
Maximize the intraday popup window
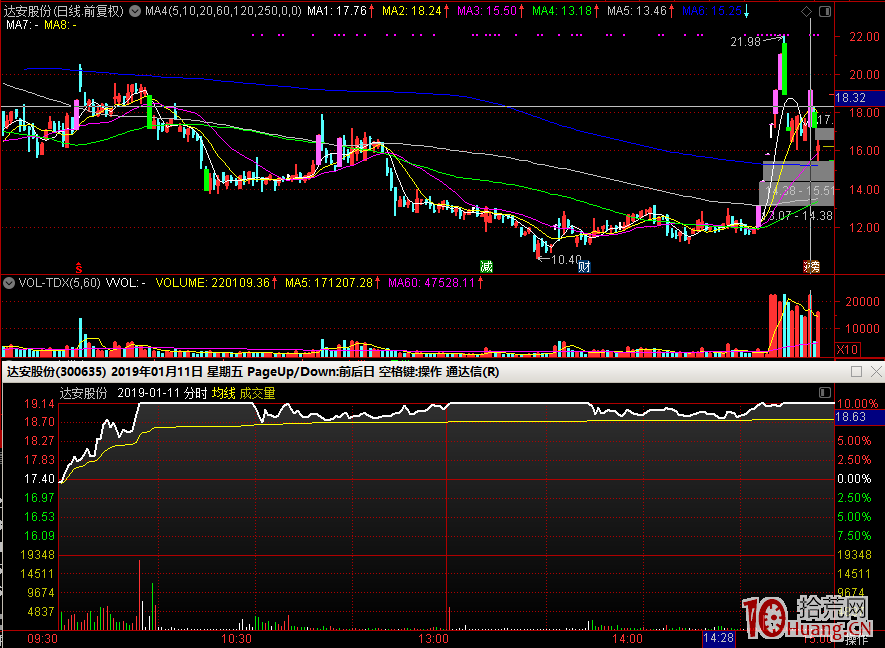click(856, 372)
